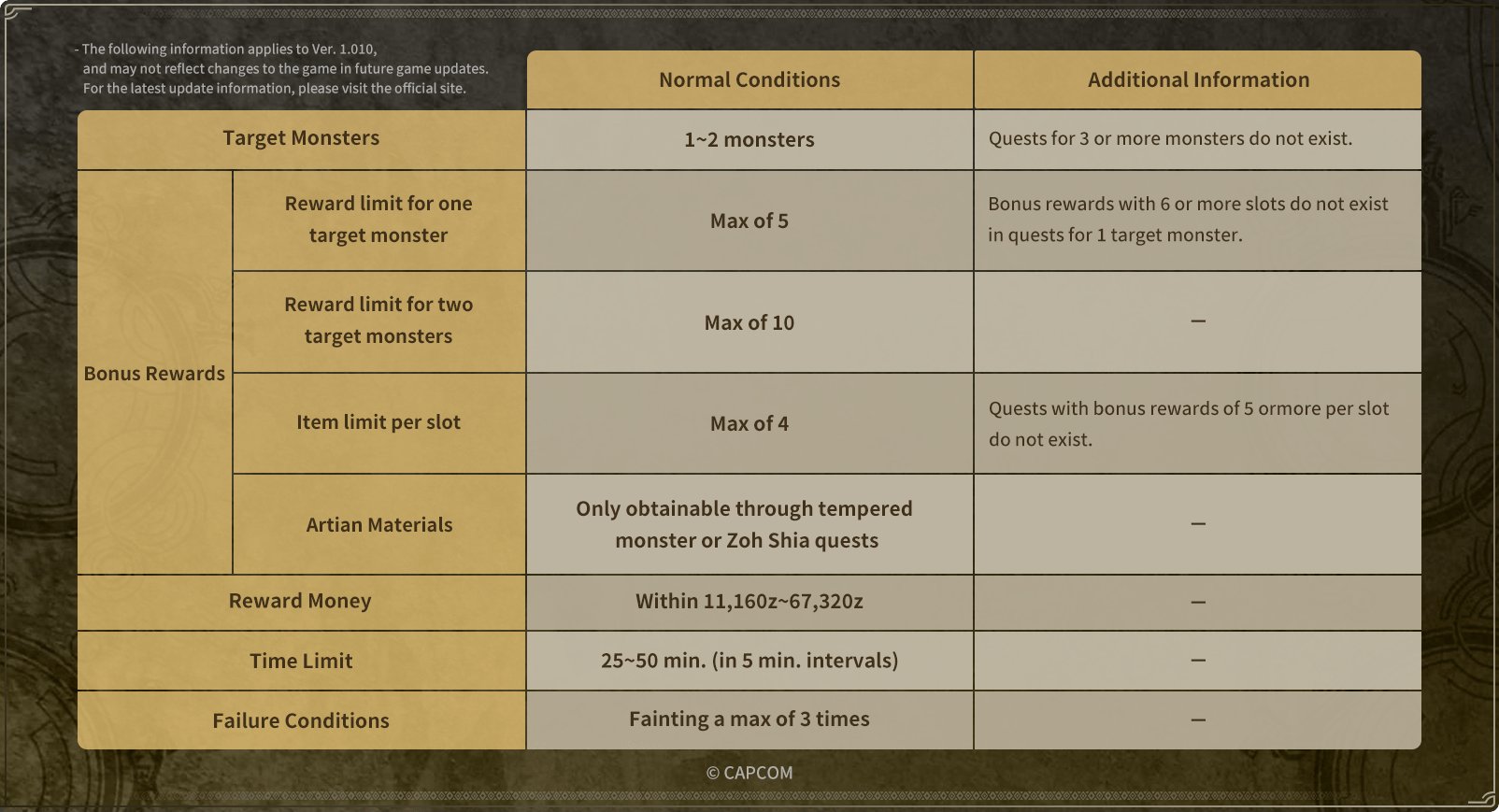Click the "Max of 5" value cell

pos(749,221)
